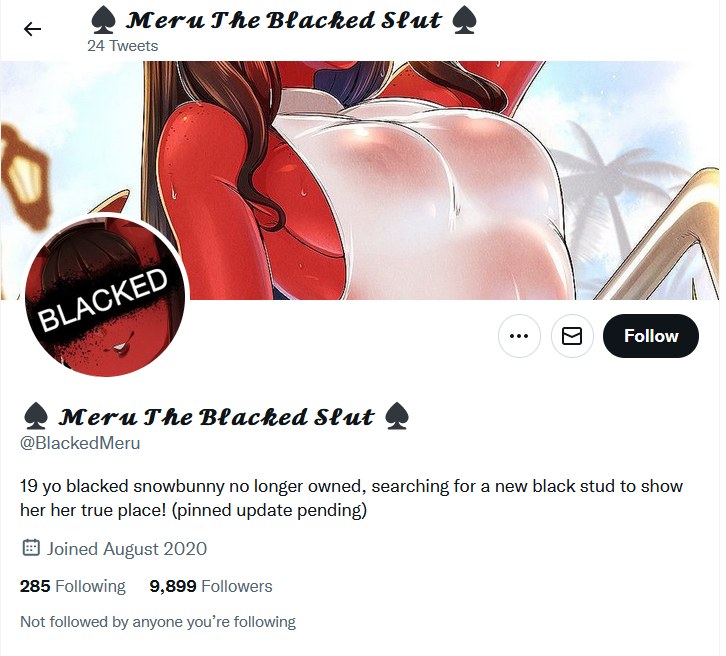Click 'Not followed by anyone you're following'
Screen dimensions: 726x656
point(158,622)
